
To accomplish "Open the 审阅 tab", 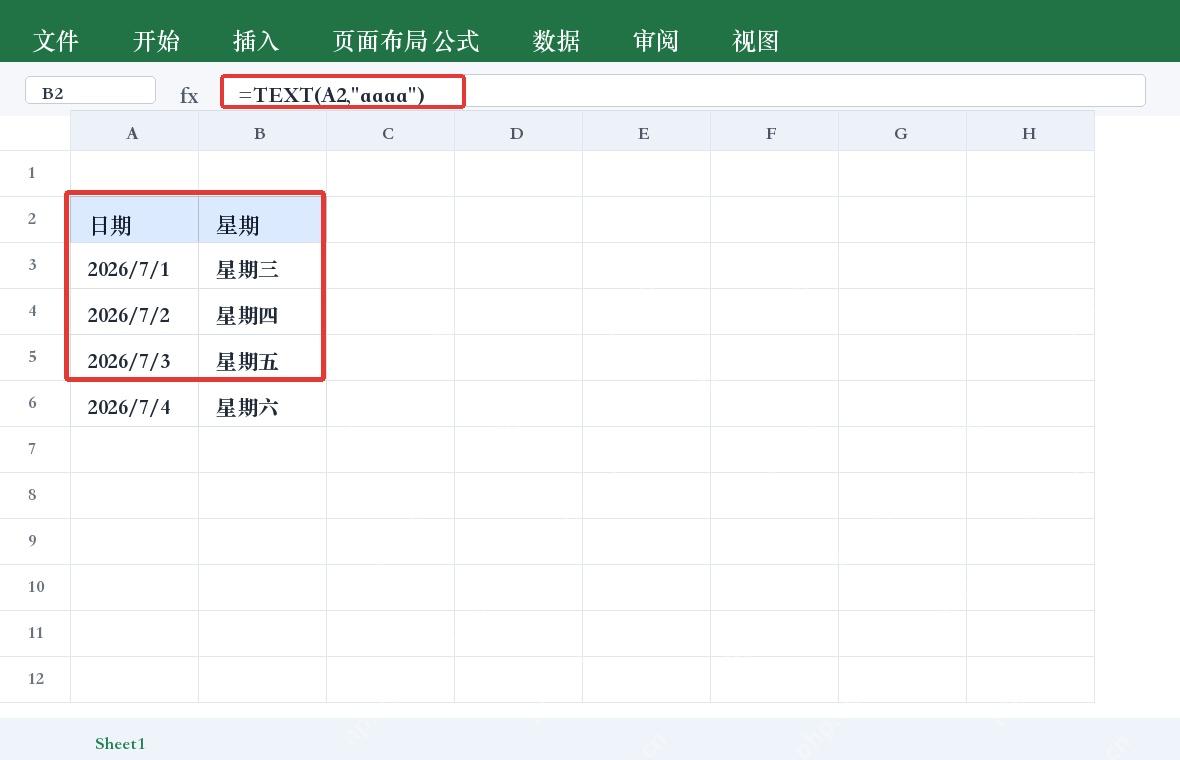I will click(x=655, y=41).
